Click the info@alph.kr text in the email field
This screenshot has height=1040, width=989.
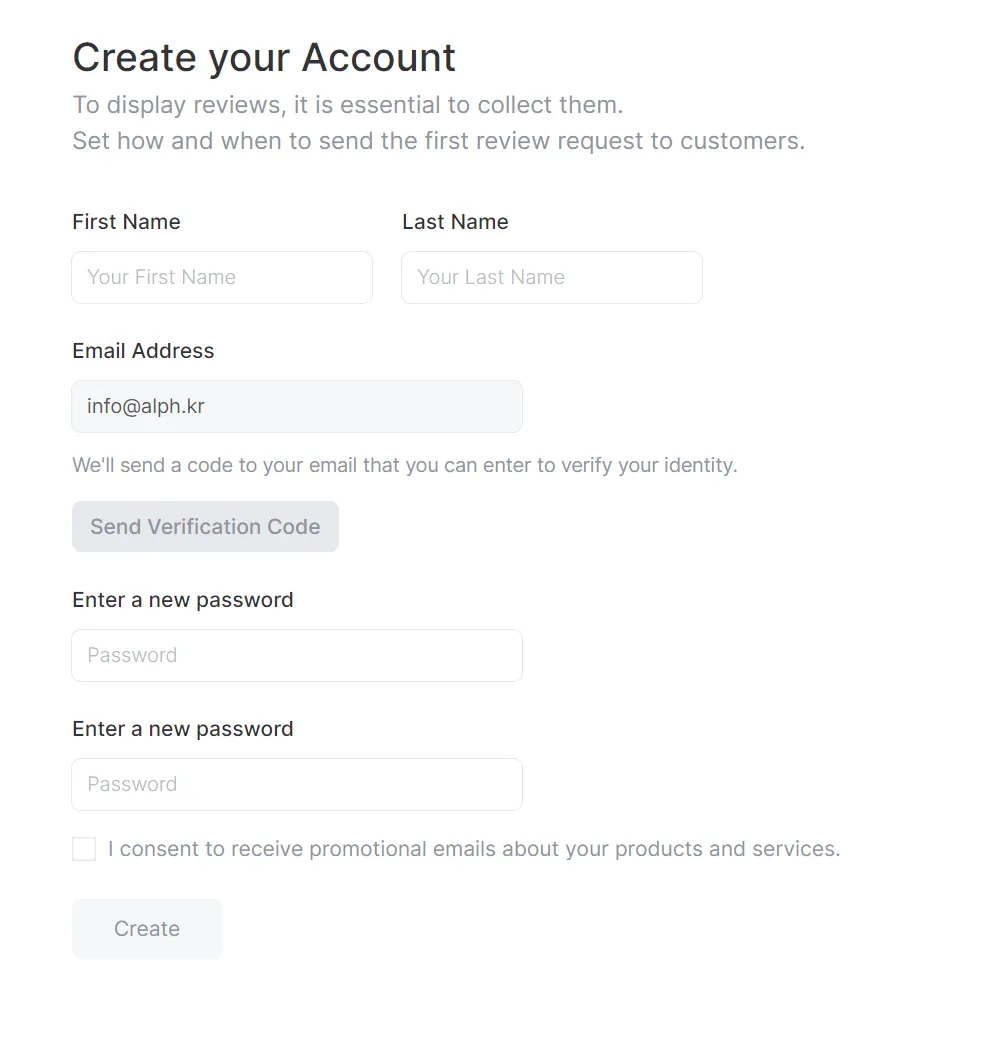coord(146,406)
